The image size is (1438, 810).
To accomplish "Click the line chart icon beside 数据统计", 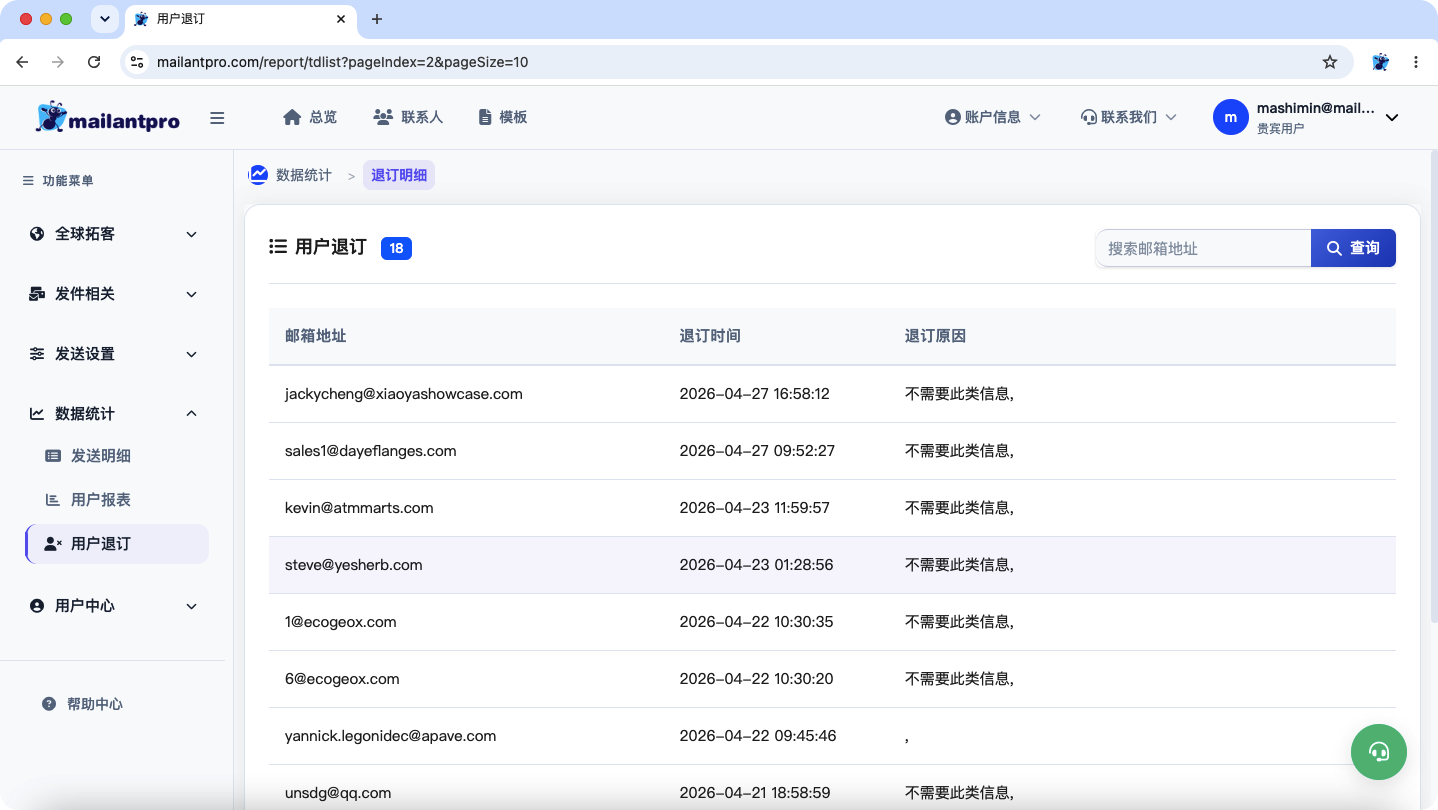I will [37, 414].
